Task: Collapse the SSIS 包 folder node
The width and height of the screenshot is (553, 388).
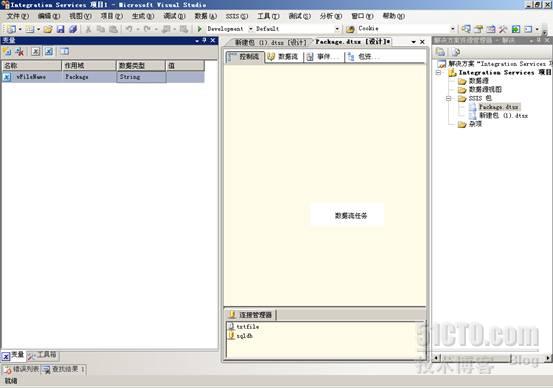Action: pyautogui.click(x=449, y=98)
